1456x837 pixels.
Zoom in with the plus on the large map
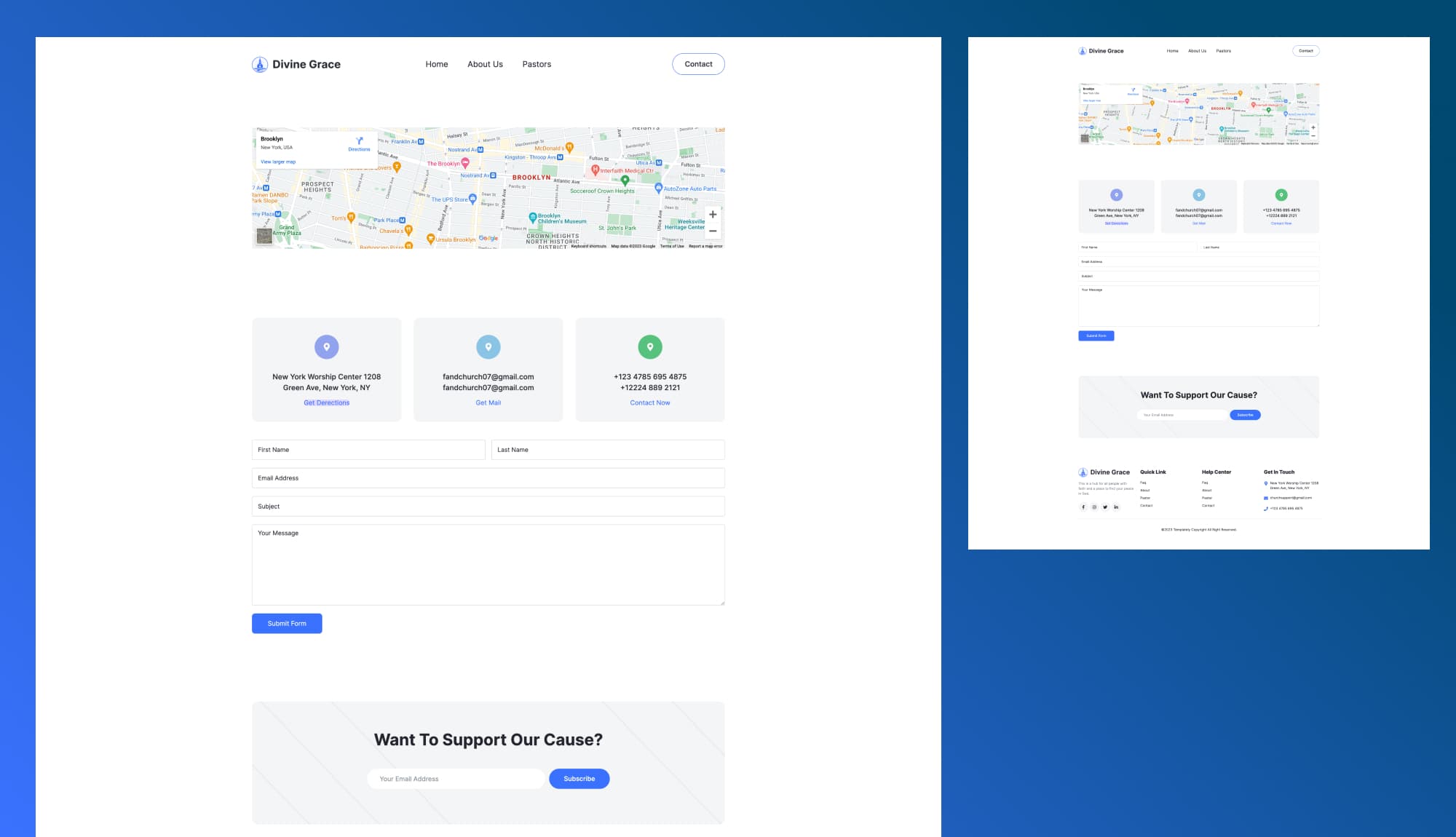pos(713,215)
